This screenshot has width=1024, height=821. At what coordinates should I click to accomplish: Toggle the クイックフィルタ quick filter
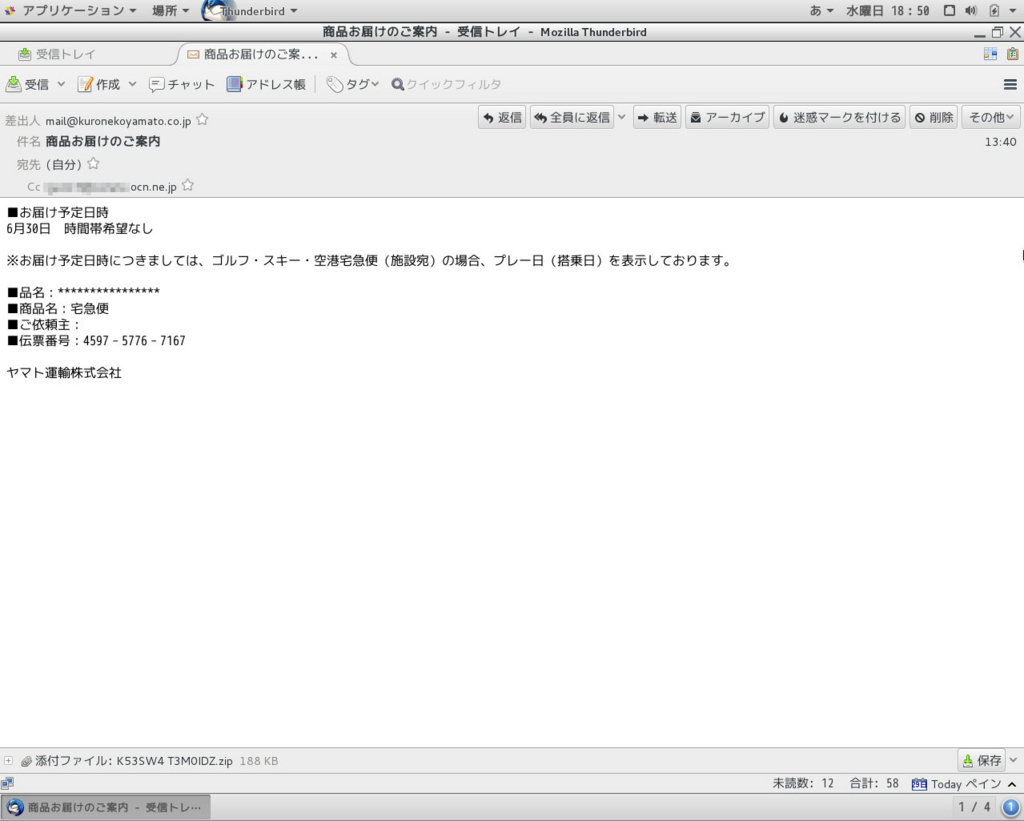446,84
